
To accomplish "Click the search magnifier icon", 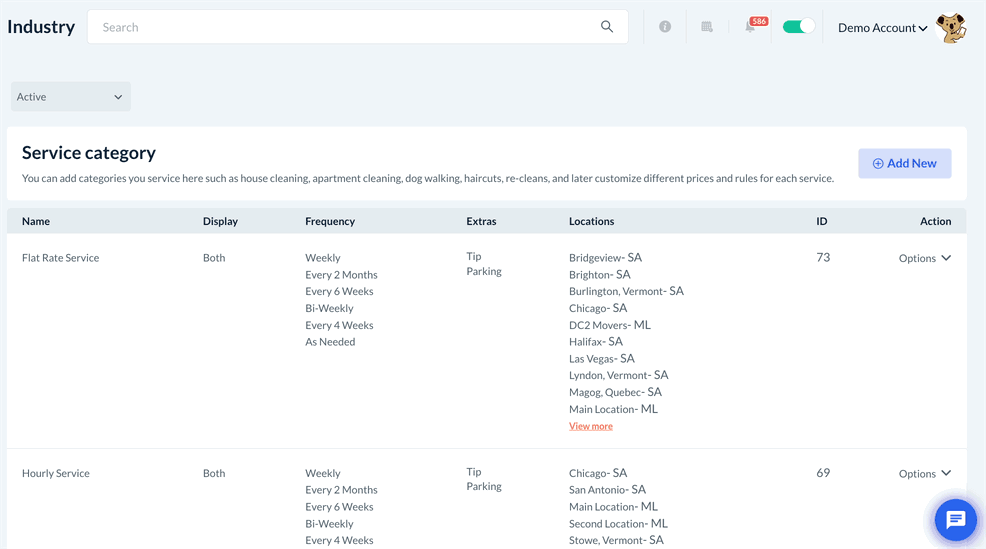I will 607,27.
